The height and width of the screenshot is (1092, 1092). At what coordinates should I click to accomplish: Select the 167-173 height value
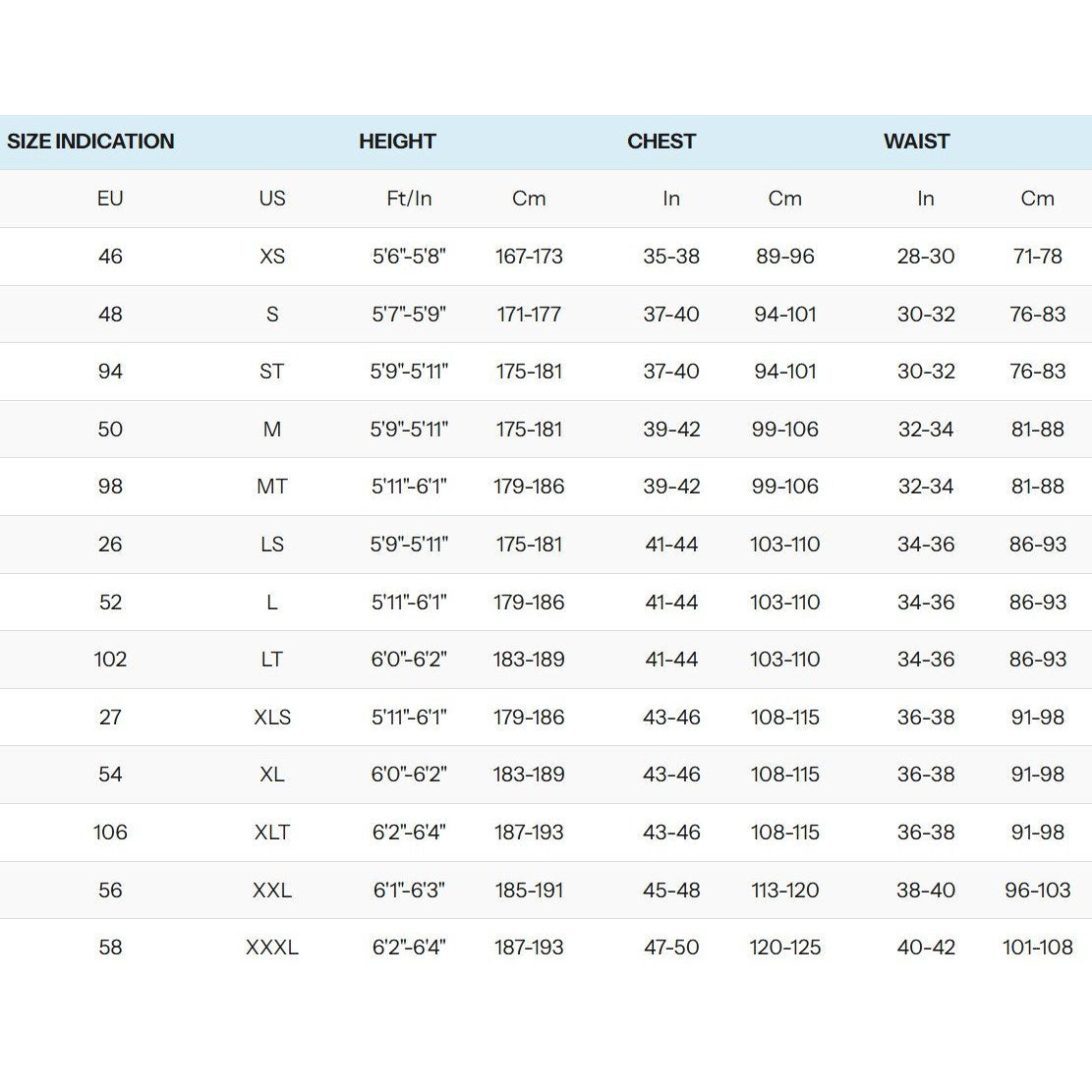tap(529, 257)
